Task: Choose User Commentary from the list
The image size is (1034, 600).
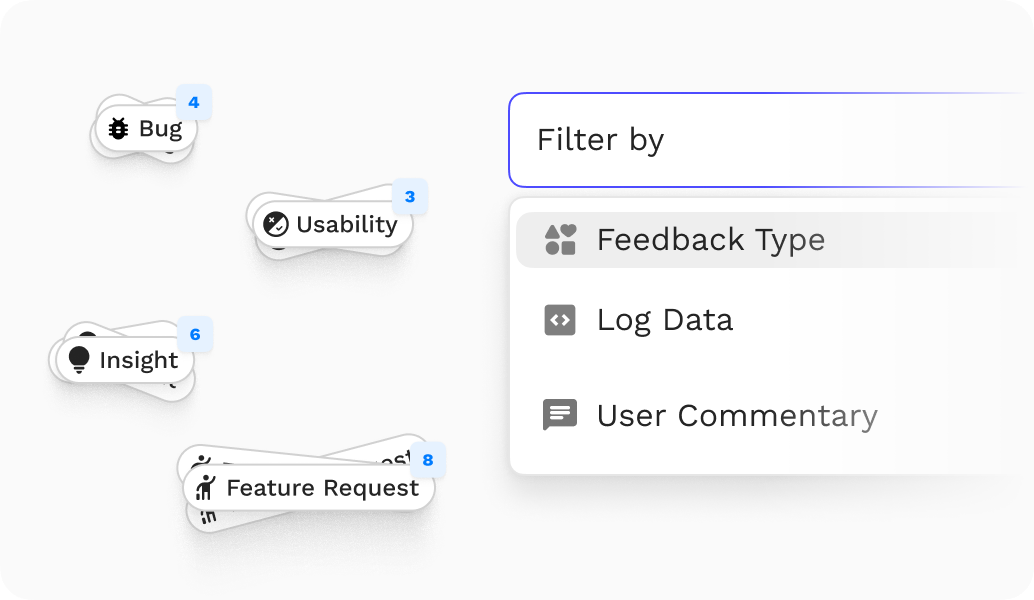Action: [774, 415]
